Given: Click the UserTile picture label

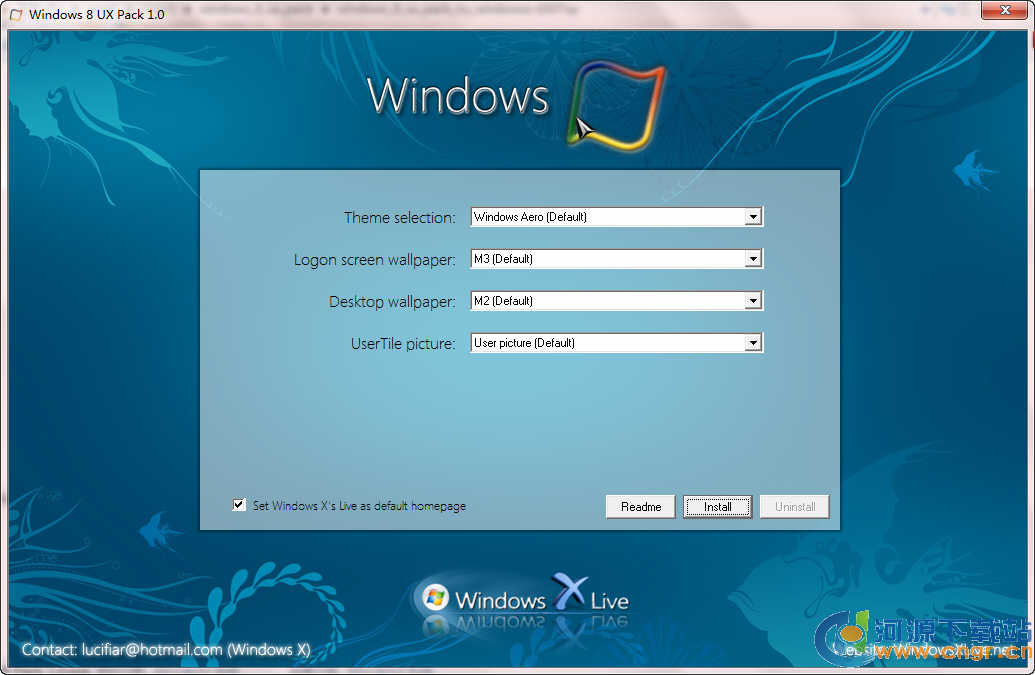Looking at the screenshot, I should coord(403,343).
